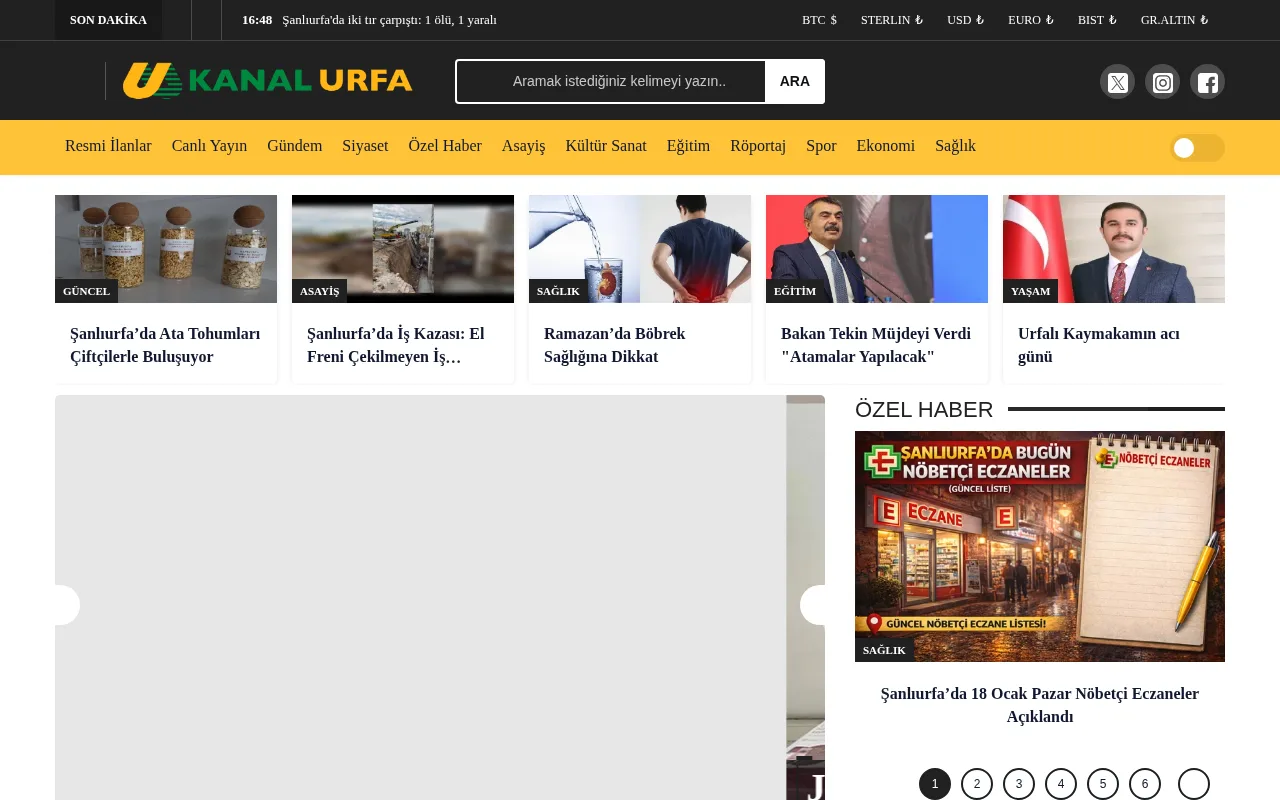Image resolution: width=1280 pixels, height=800 pixels.
Task: View the GR.ALTIN gold price
Action: pos(1174,19)
